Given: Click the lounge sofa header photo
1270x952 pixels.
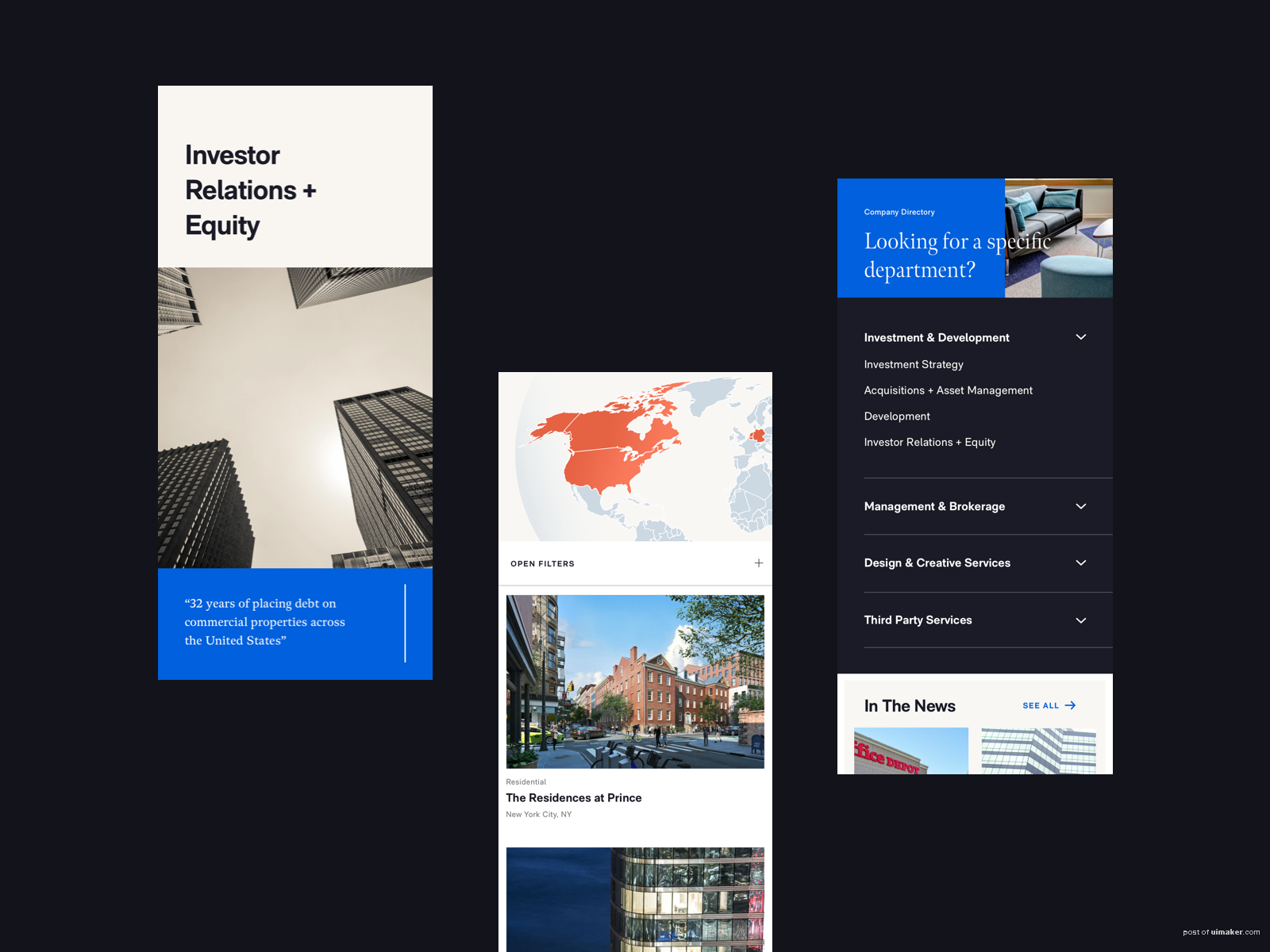Looking at the screenshot, I should click(x=1059, y=238).
